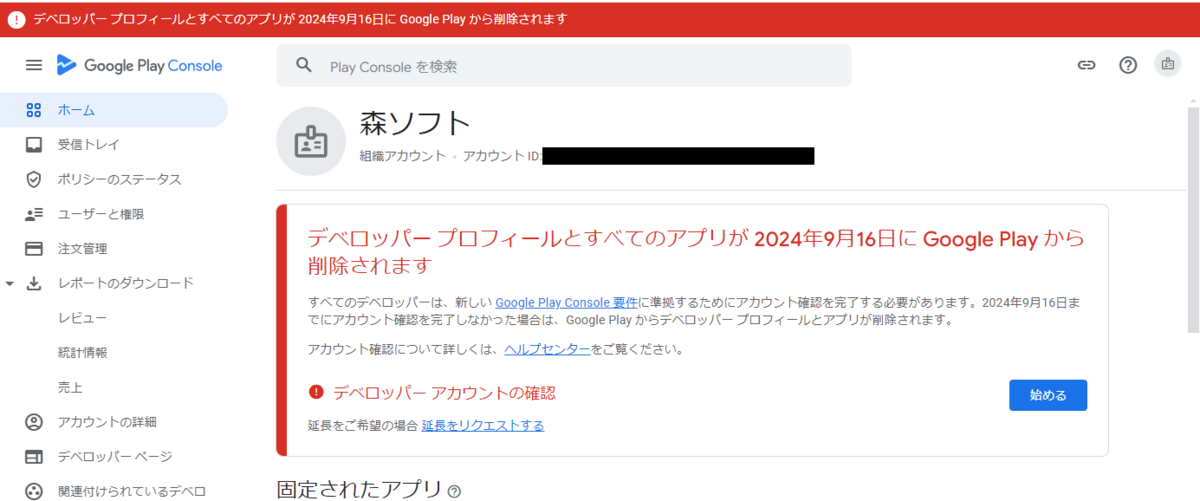The width and height of the screenshot is (1200, 501).
Task: Follow the ヘルプセンター link
Action: point(547,350)
